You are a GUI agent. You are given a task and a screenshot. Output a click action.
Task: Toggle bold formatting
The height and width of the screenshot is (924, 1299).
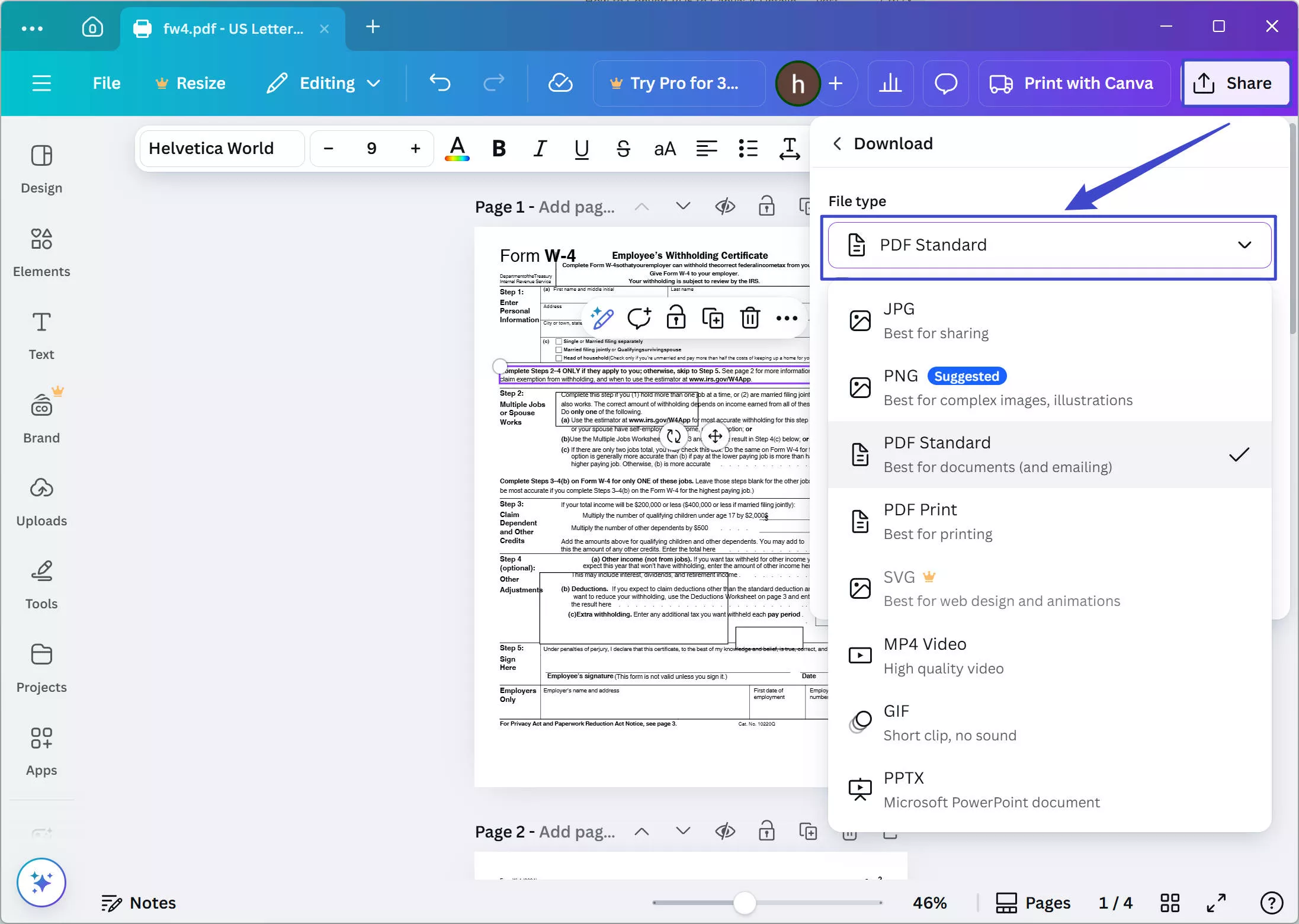[498, 149]
